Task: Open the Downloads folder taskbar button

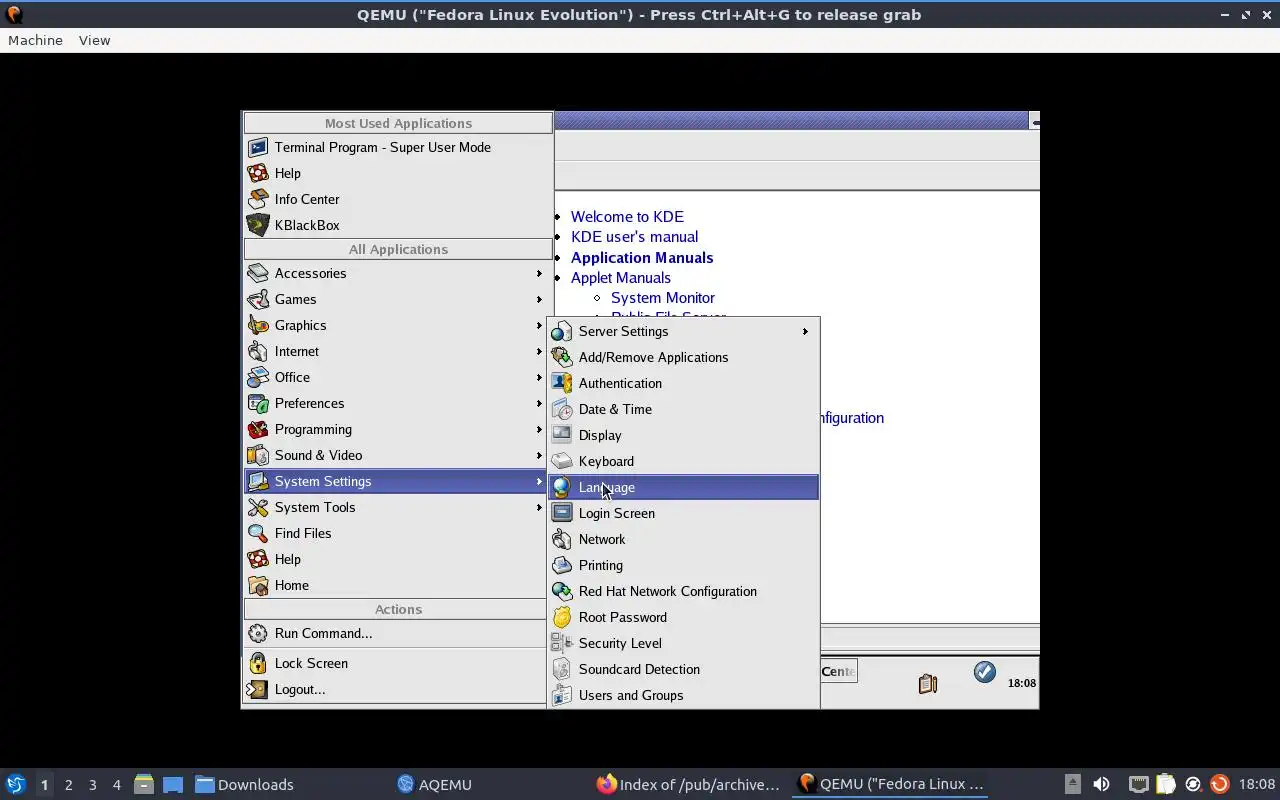Action: tap(244, 785)
